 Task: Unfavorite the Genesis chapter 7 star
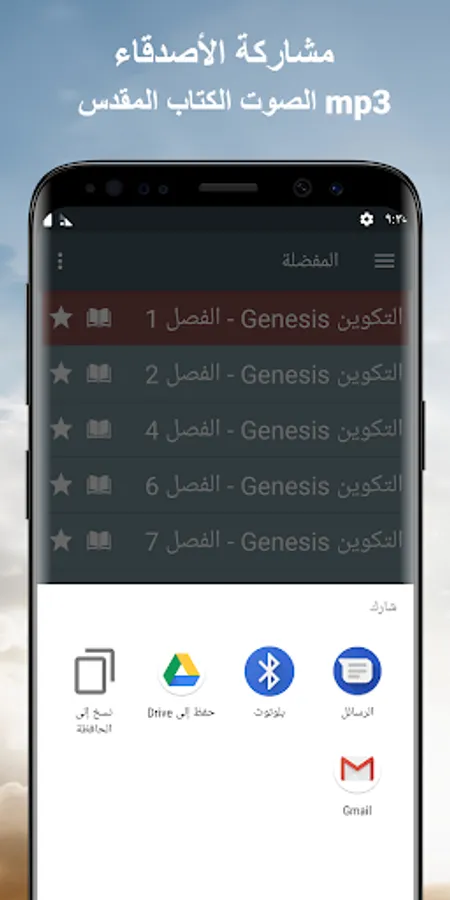coord(61,540)
